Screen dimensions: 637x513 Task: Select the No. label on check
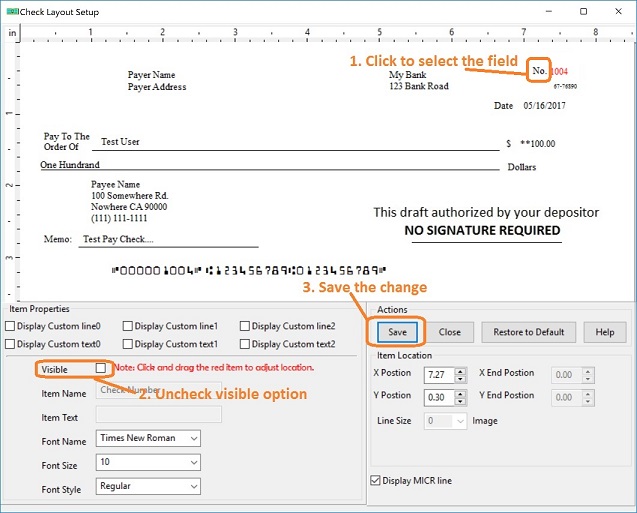(539, 71)
